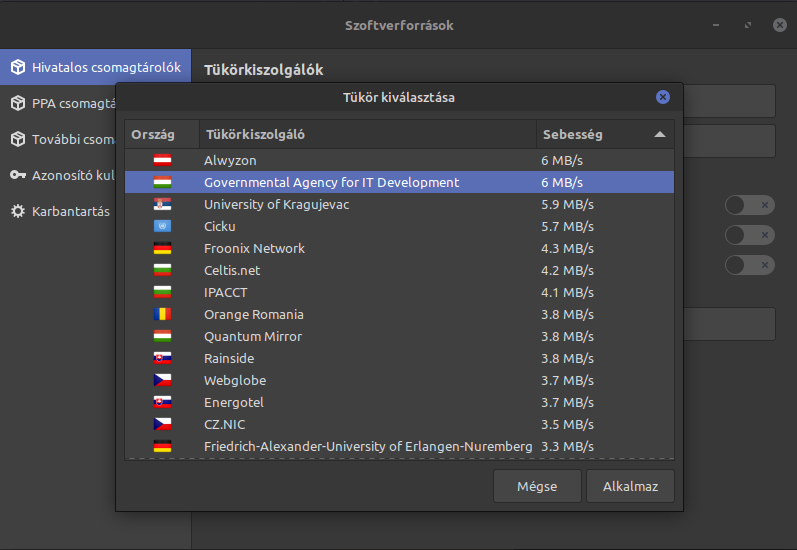797x550 pixels.
Task: Click the Czech flag beside CZ.NIC
Action: [x=162, y=424]
